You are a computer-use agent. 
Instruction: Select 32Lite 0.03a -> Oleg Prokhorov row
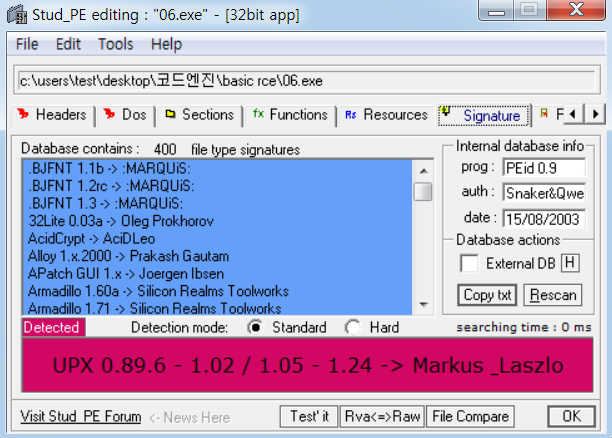(x=217, y=221)
